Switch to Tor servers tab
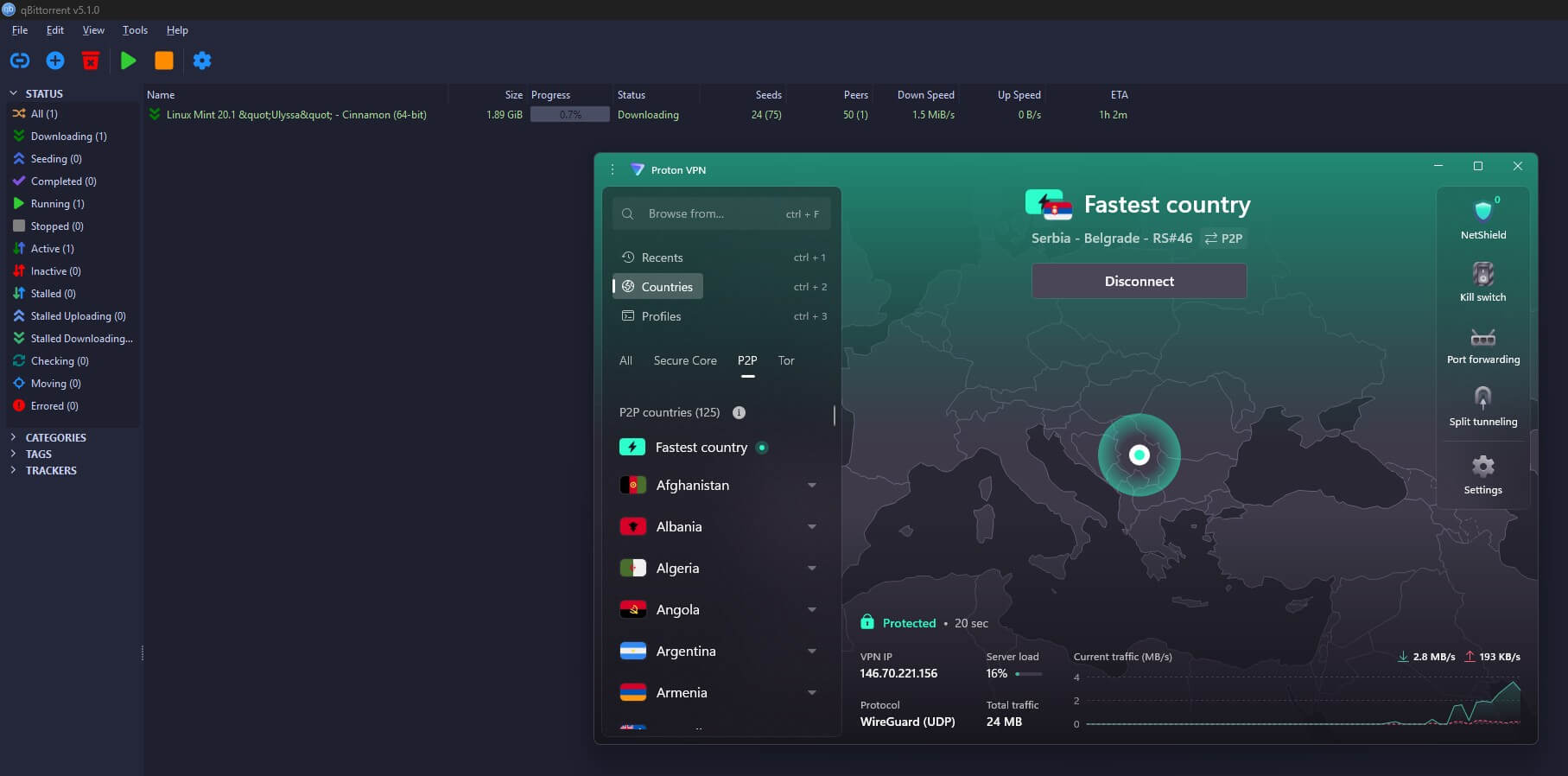1568x776 pixels. tap(786, 360)
